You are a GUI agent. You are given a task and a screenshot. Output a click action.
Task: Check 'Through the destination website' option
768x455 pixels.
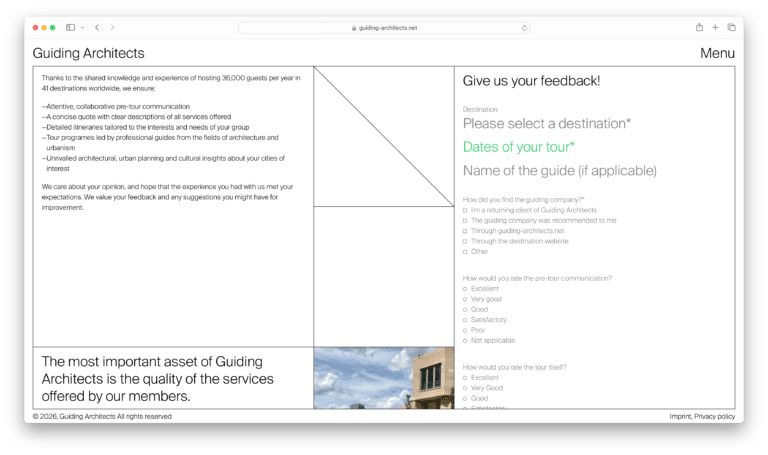tap(466, 241)
